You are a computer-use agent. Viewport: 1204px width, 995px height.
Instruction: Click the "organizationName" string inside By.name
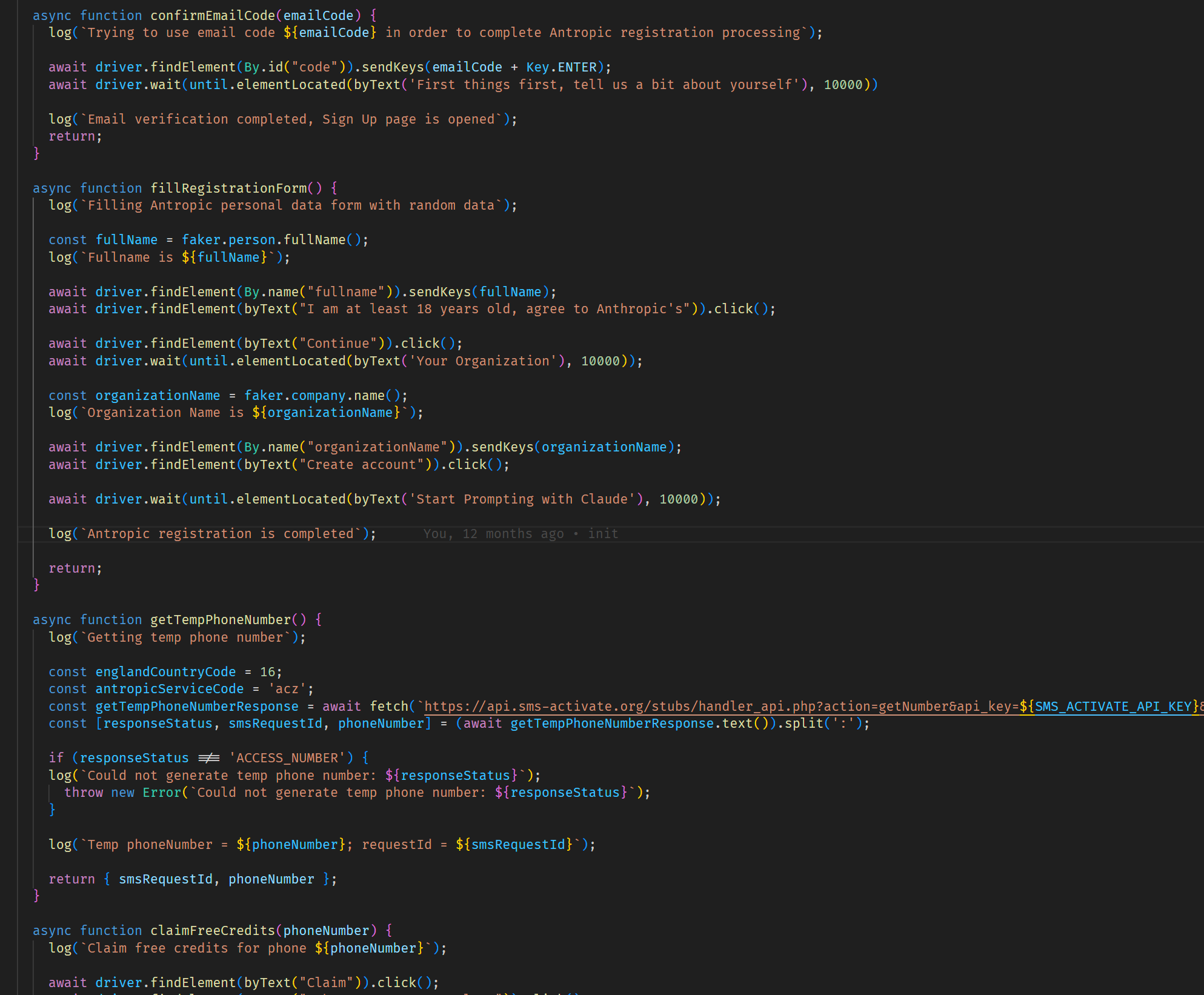[377, 447]
